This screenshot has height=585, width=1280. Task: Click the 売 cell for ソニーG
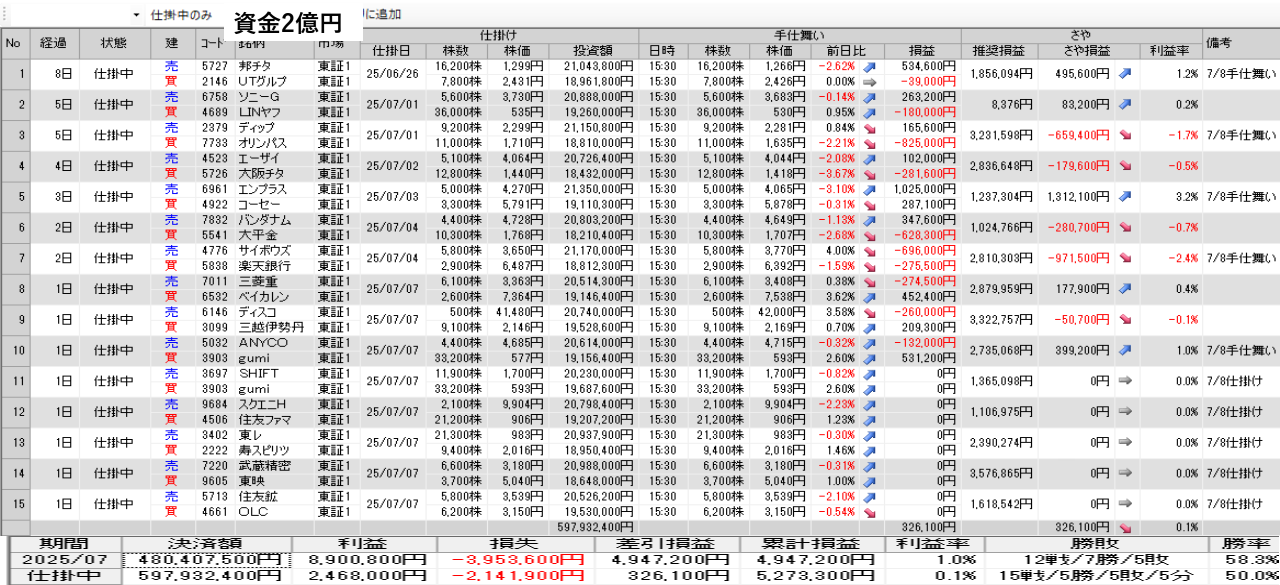pyautogui.click(x=171, y=96)
